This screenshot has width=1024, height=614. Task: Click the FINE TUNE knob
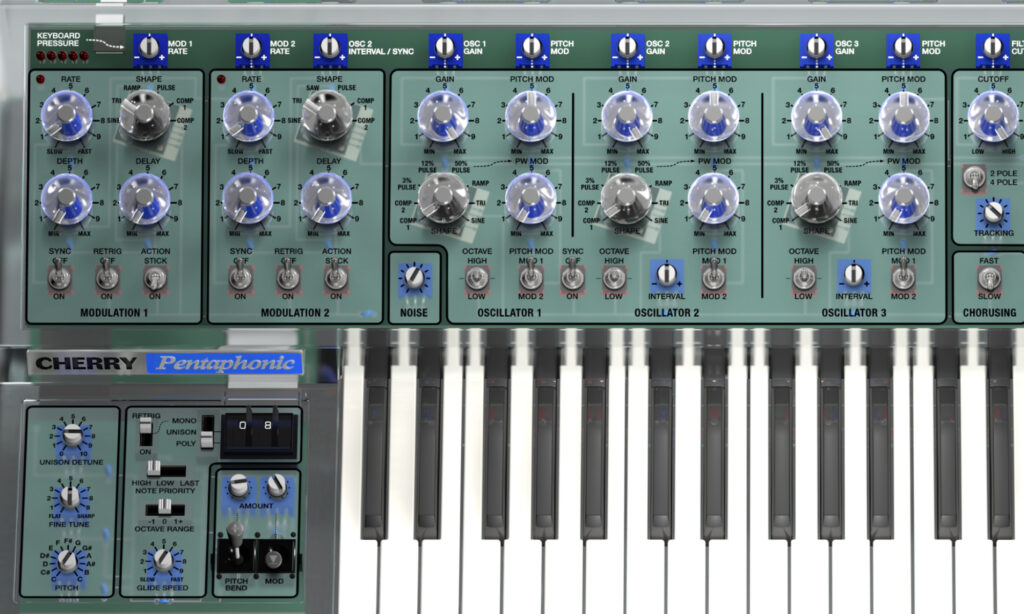coord(70,498)
